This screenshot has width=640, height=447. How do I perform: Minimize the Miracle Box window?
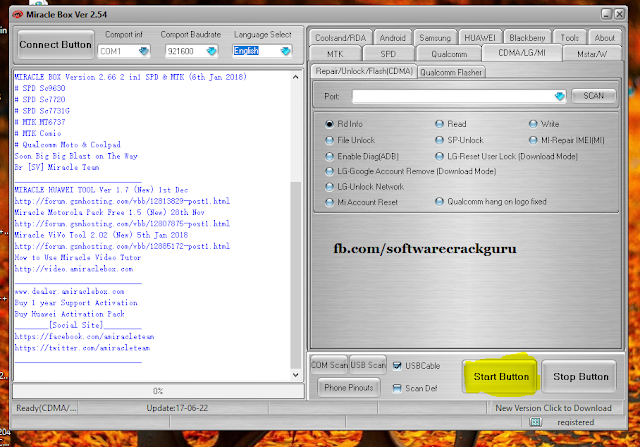tap(606, 14)
